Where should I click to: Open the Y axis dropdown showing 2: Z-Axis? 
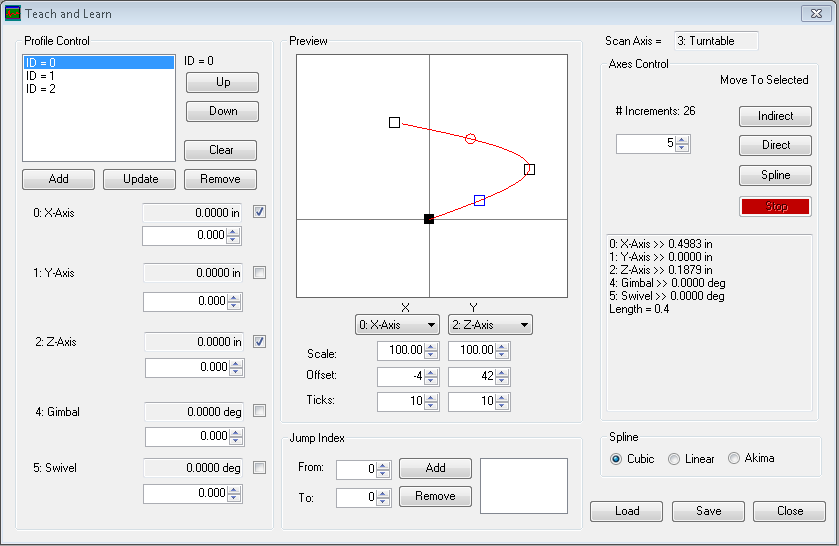(490, 325)
